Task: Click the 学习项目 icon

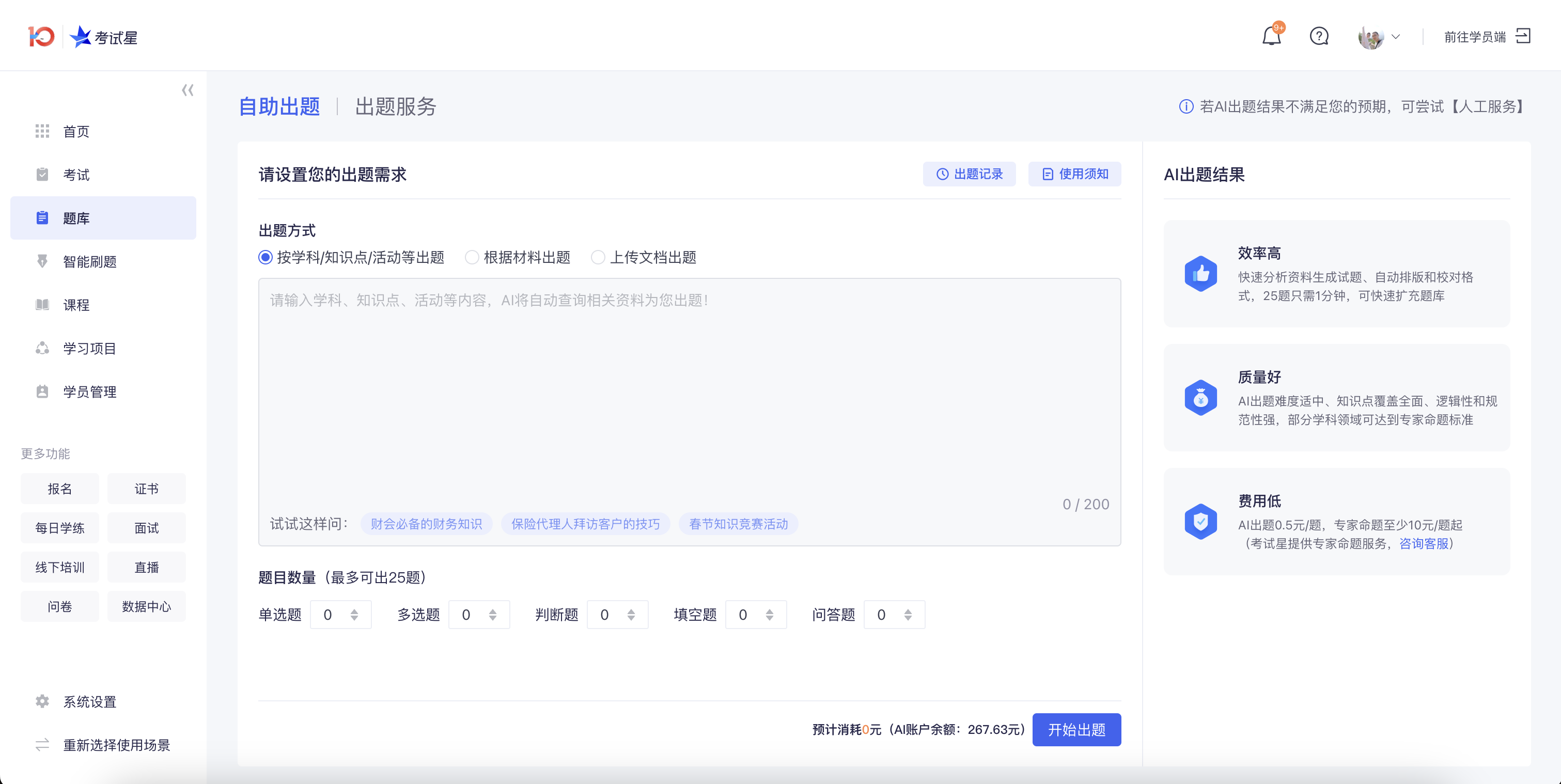Action: 42,349
